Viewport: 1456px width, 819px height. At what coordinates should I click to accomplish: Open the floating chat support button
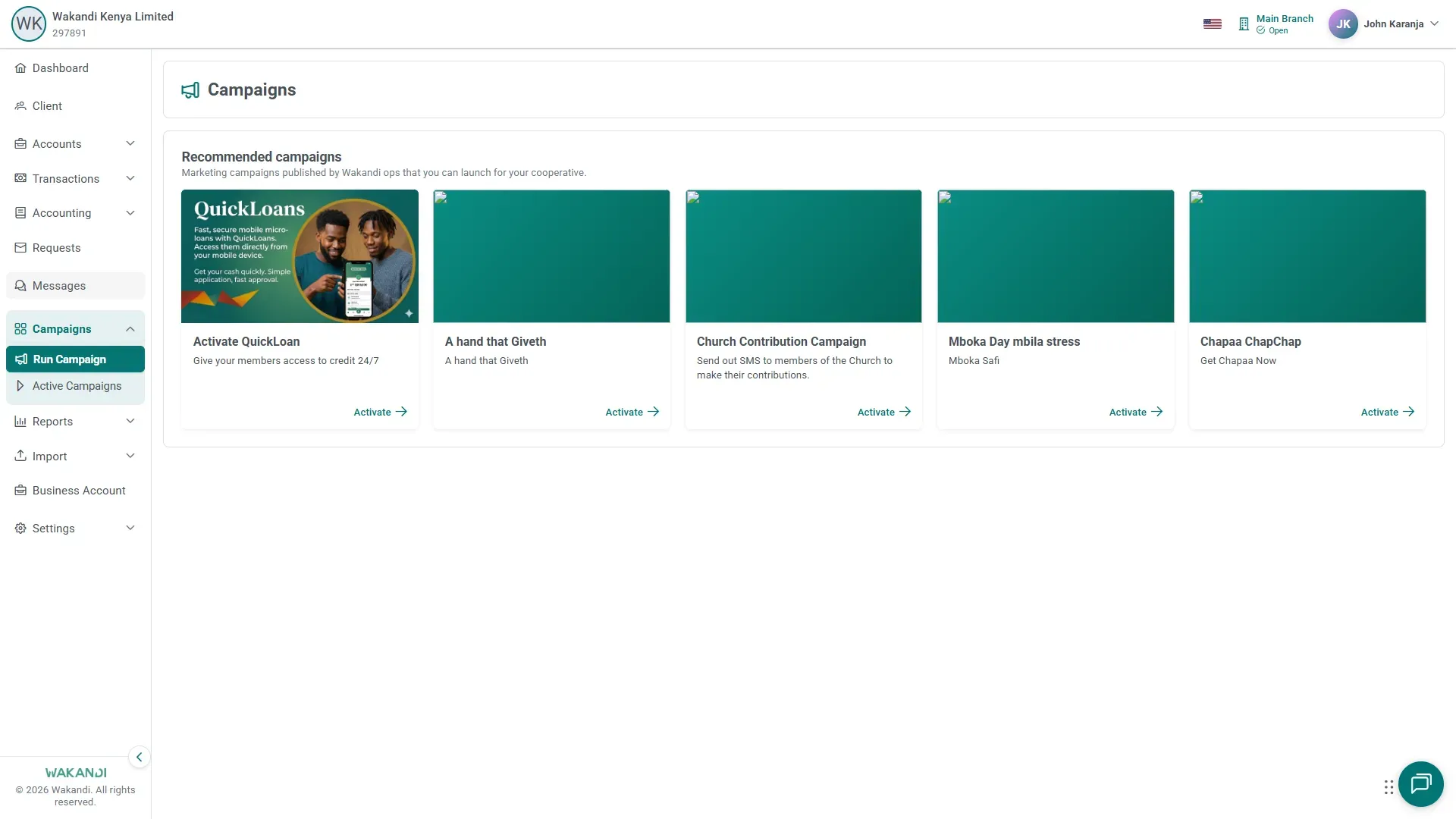click(1420, 783)
